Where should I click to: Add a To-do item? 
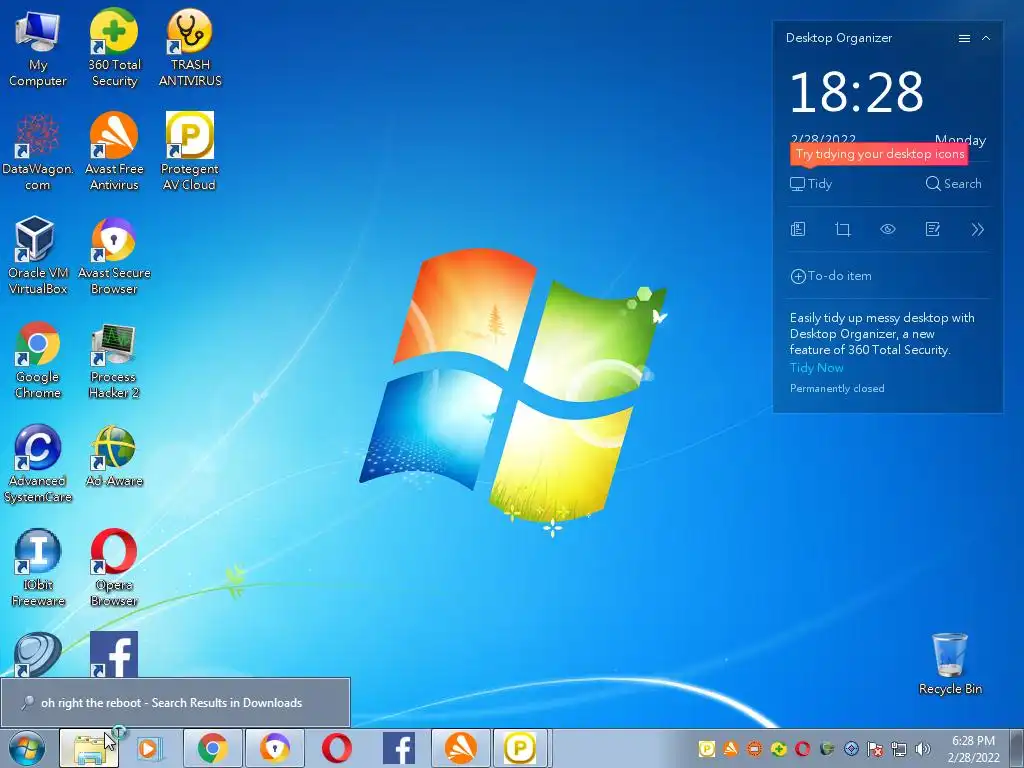point(831,276)
